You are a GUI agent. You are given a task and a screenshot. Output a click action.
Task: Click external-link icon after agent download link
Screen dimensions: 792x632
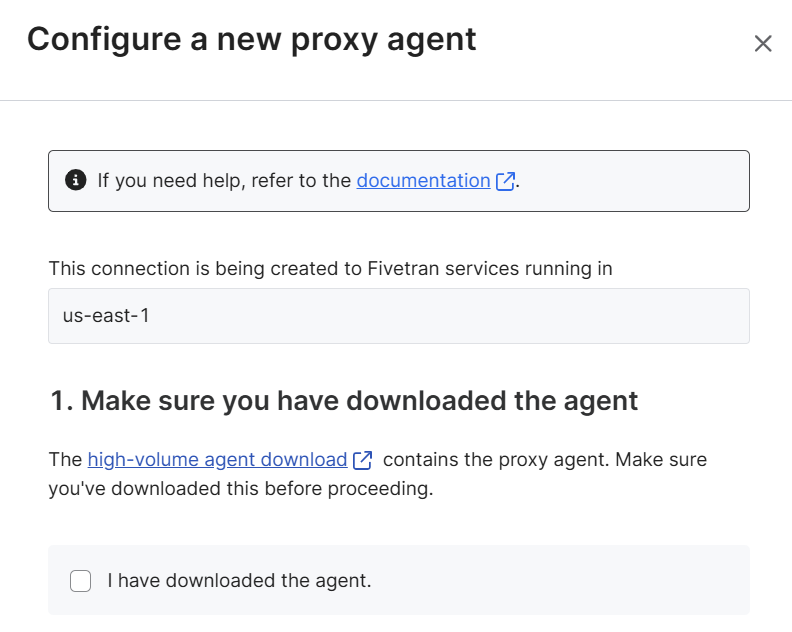362,460
